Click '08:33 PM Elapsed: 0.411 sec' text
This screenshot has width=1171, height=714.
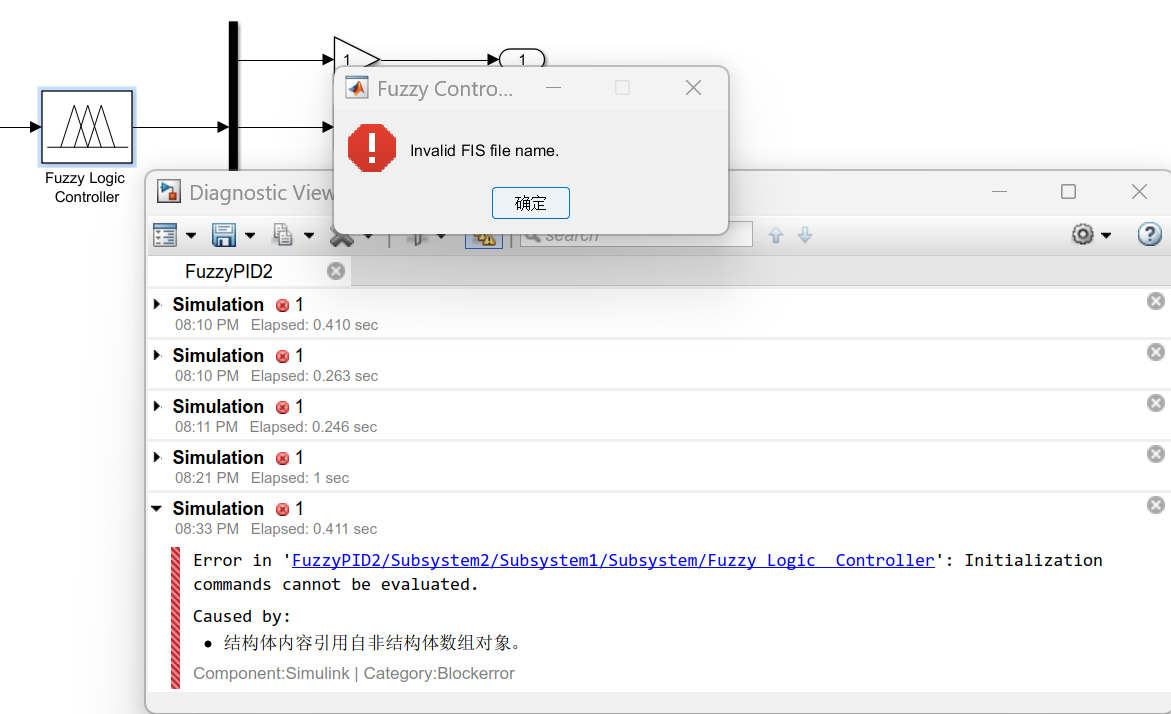pos(276,529)
